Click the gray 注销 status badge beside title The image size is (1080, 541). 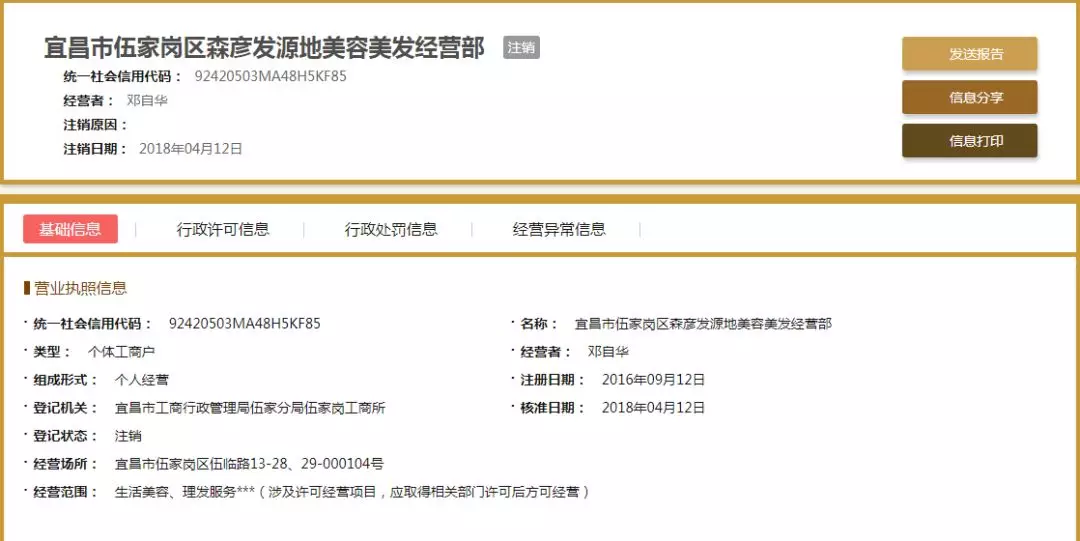coord(521,48)
